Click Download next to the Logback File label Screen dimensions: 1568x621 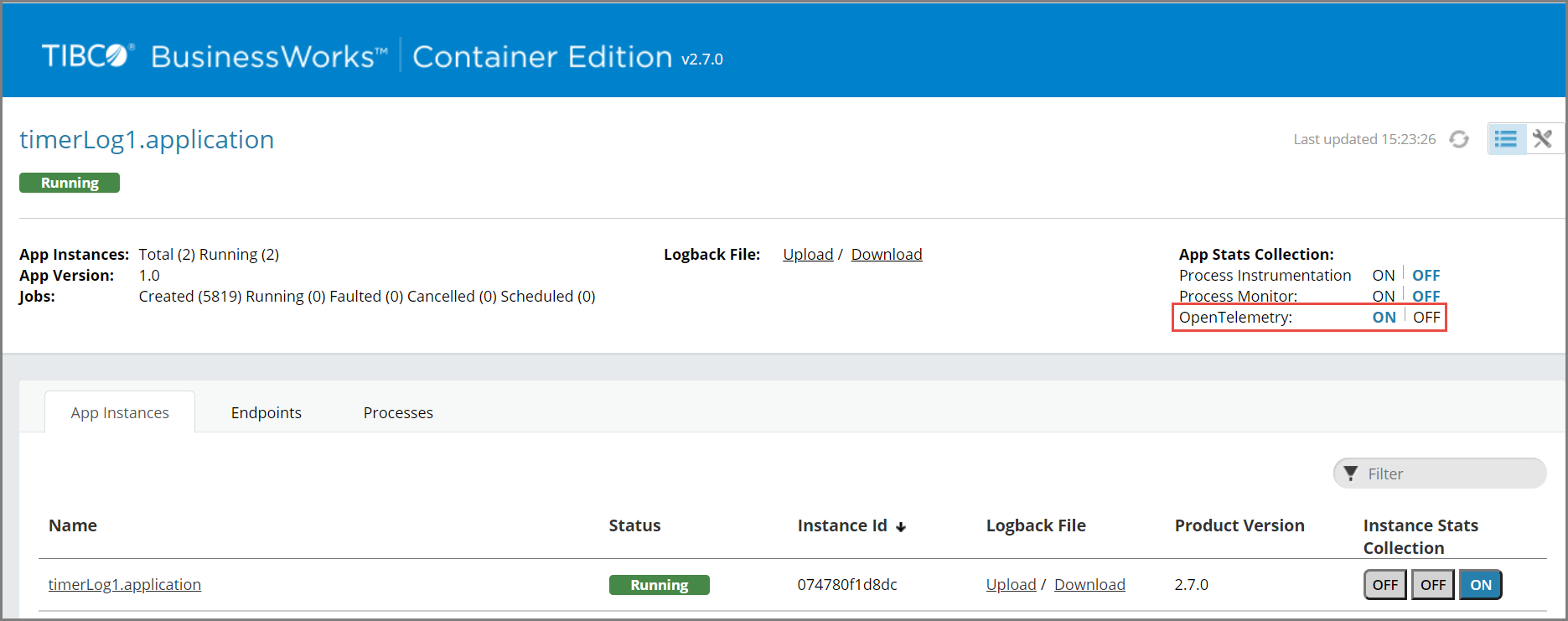tap(887, 254)
